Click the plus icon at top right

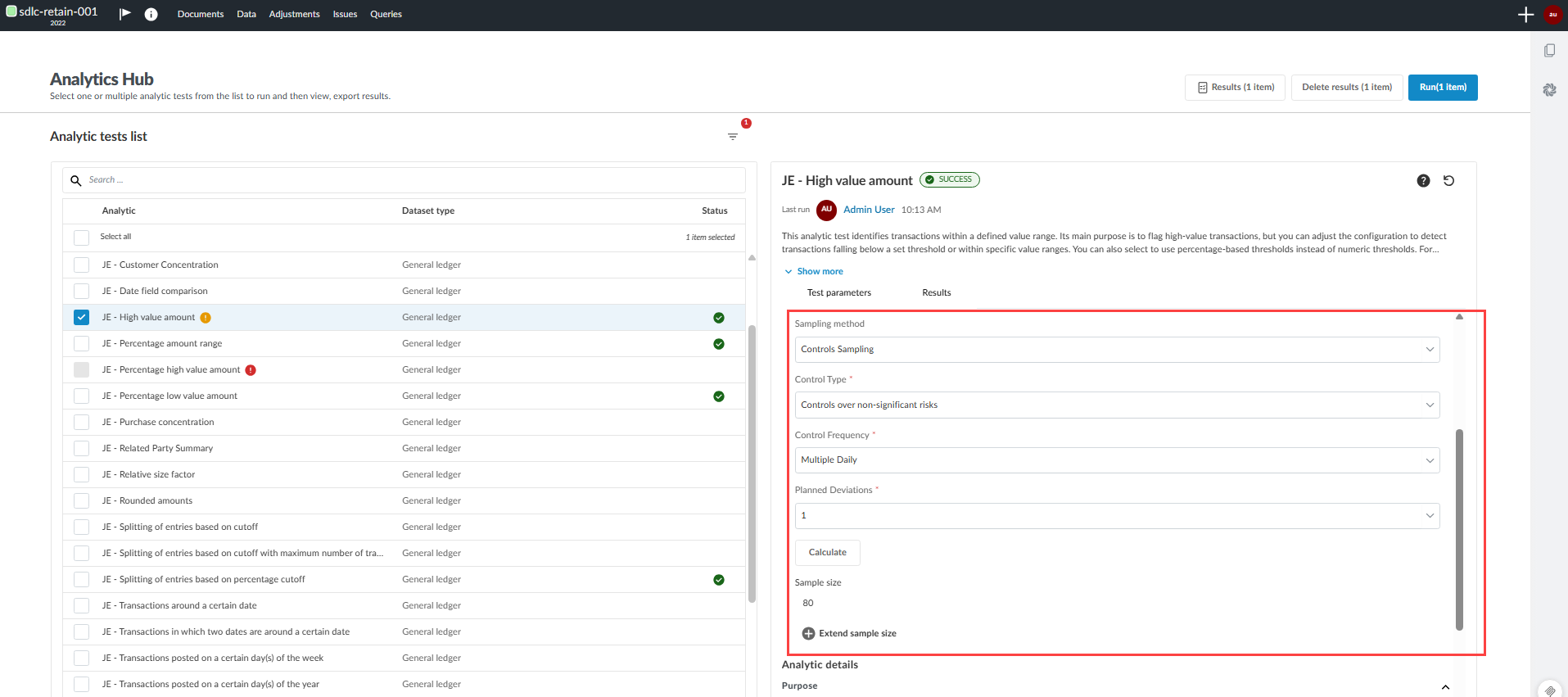(x=1525, y=14)
